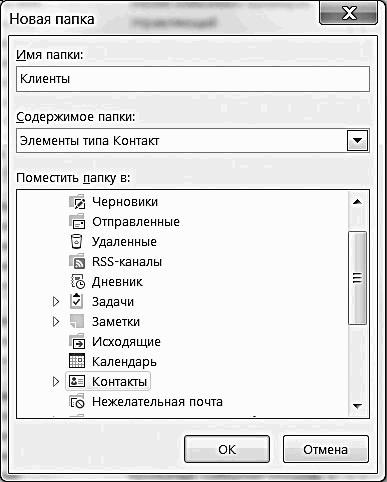Click the Черновики folder icon
This screenshot has width=387, height=482.
pyautogui.click(x=77, y=202)
